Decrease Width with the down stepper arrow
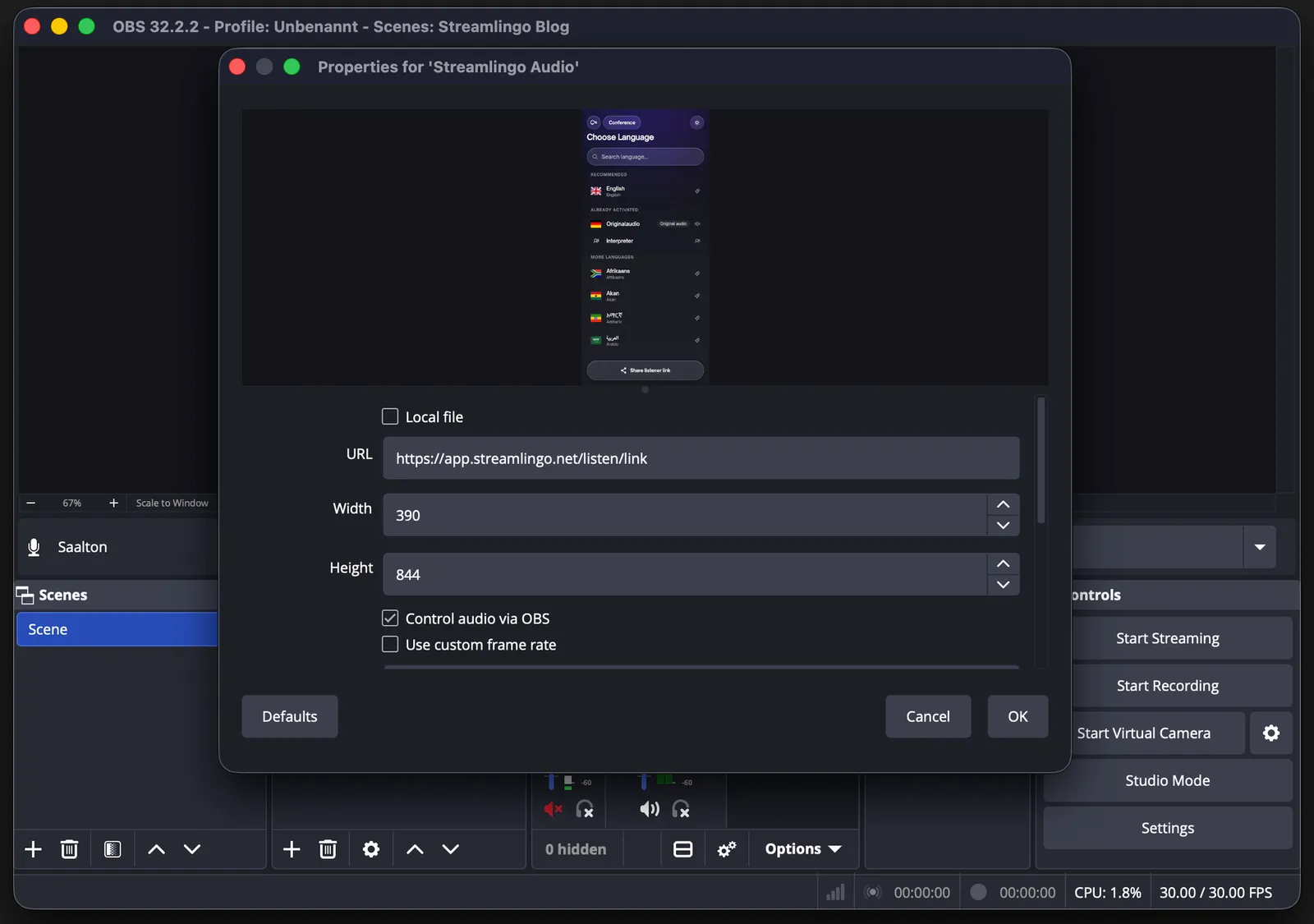The image size is (1314, 924). (x=1003, y=526)
